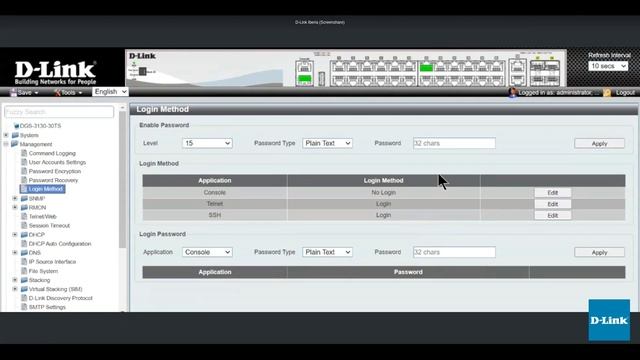Expand the Stacking folder

15,280
